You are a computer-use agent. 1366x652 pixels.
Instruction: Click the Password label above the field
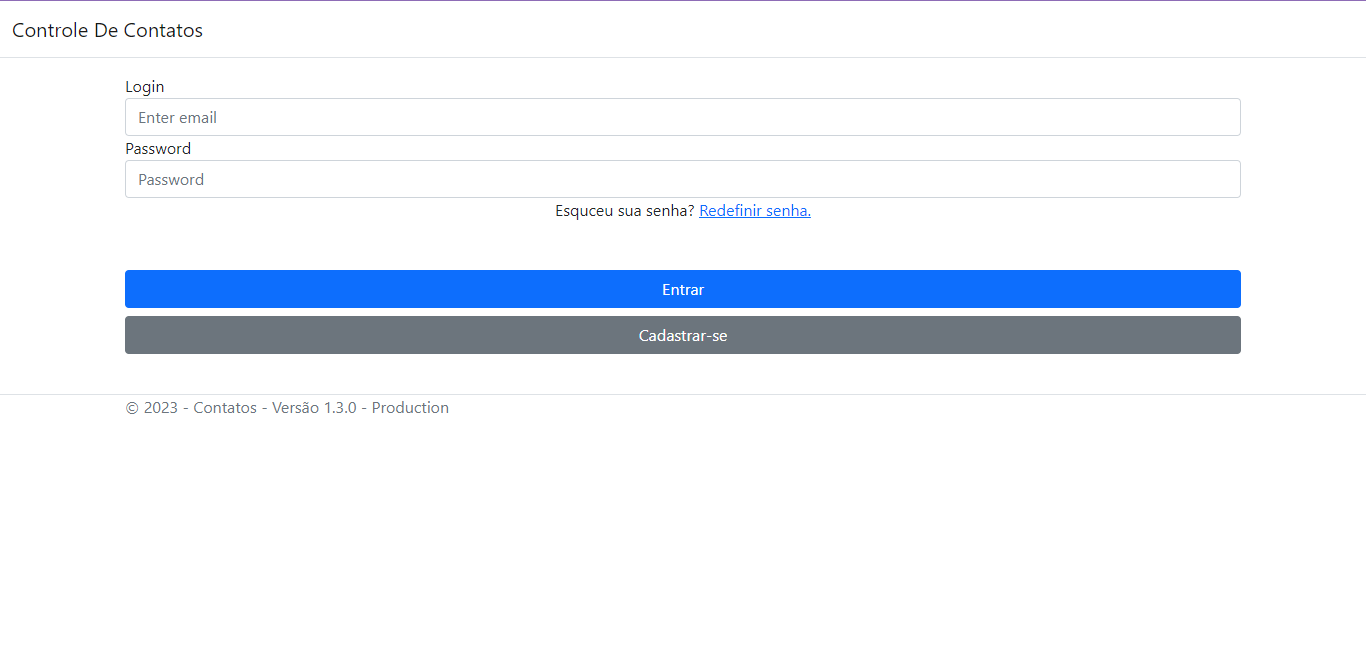pyautogui.click(x=158, y=149)
